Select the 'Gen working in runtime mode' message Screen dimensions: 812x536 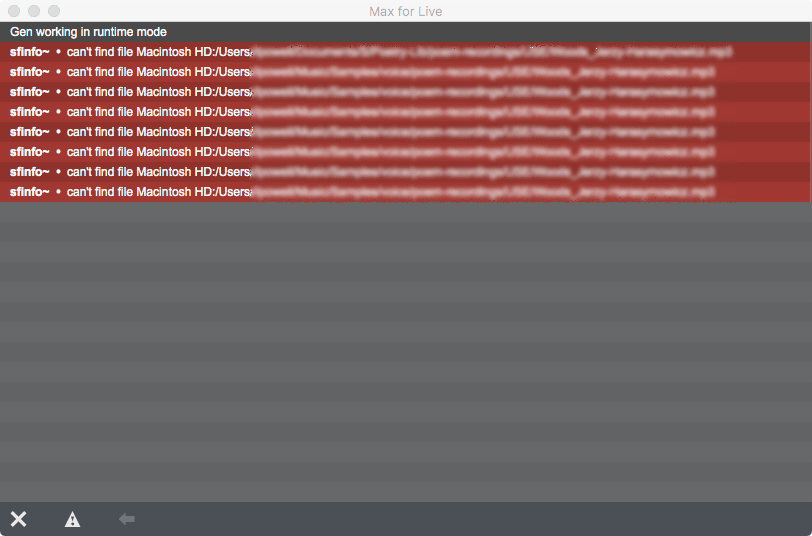pos(406,32)
